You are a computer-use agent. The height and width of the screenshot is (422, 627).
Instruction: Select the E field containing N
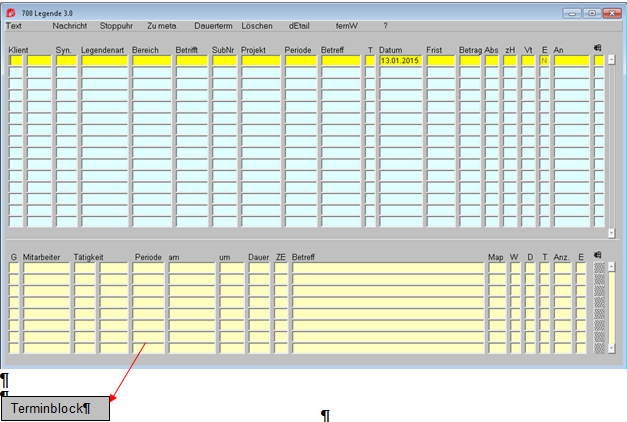(544, 61)
